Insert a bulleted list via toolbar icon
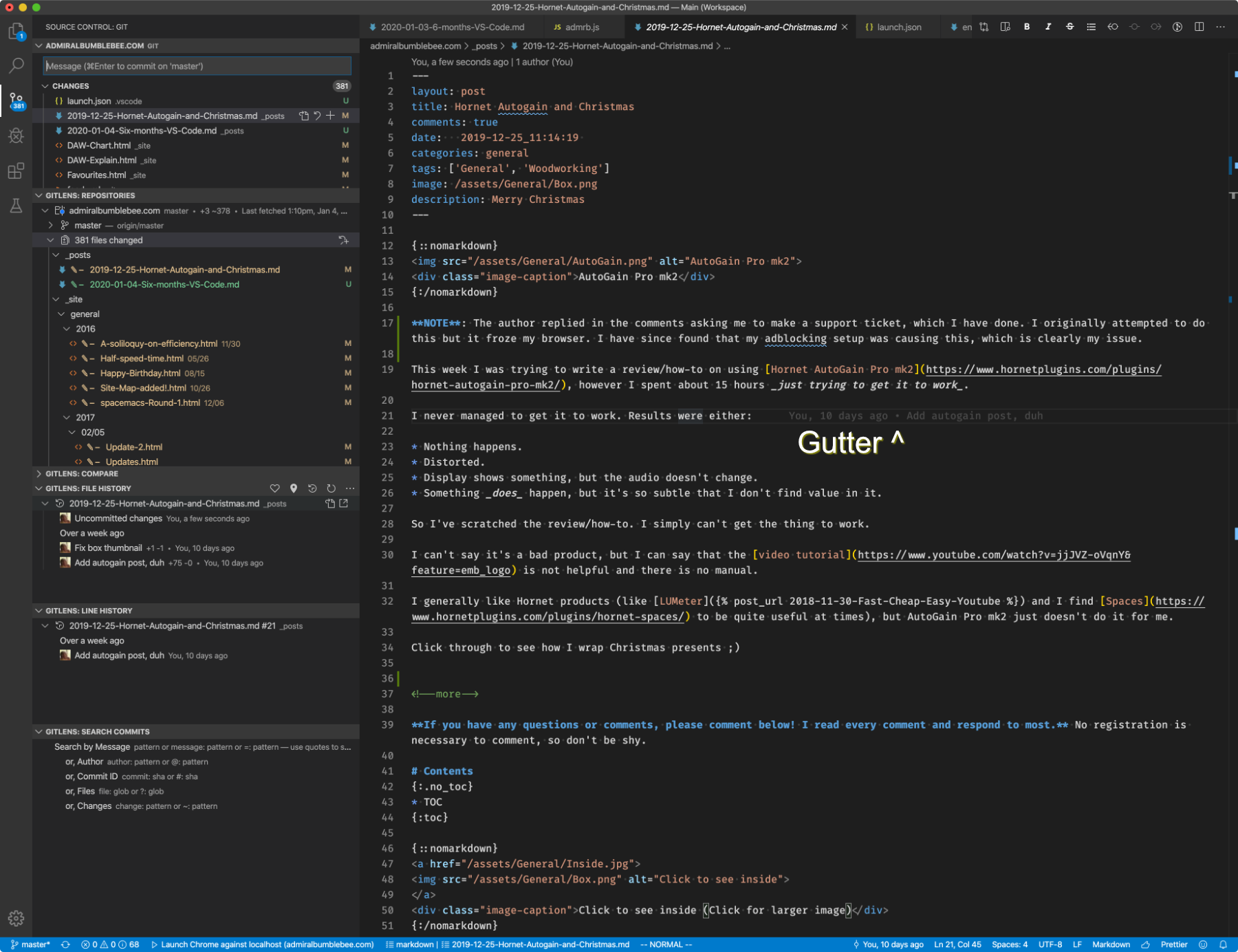This screenshot has height=952, width=1238. pos(1092,27)
